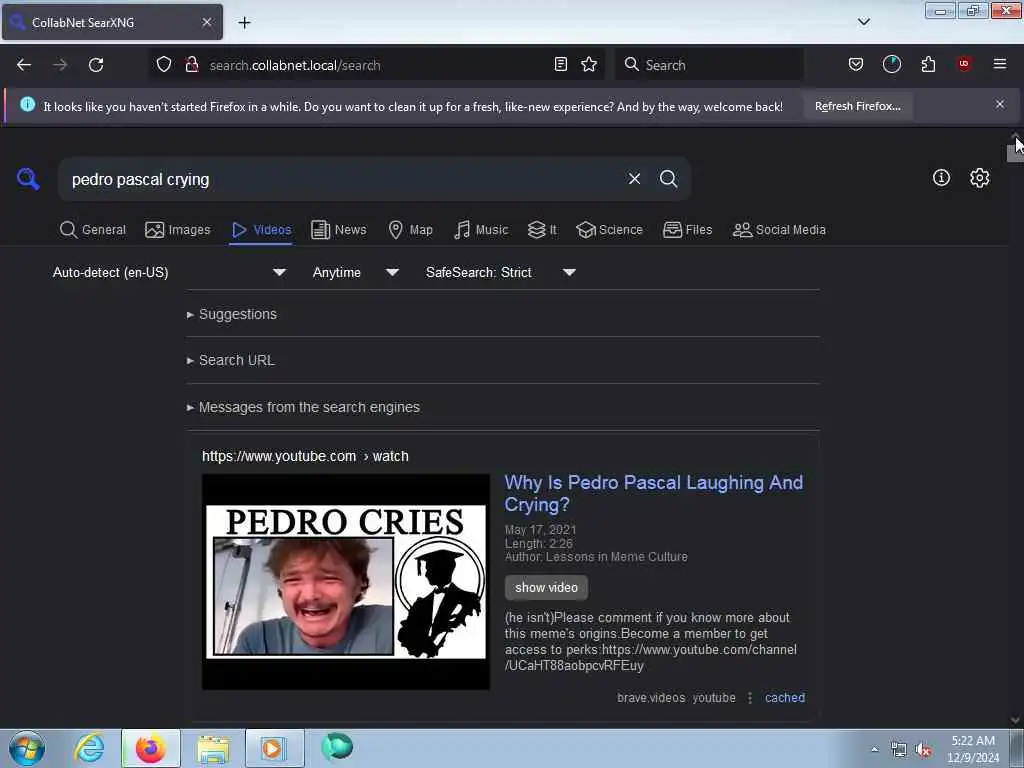1024x768 pixels.
Task: Open the Anytime time range dropdown
Action: pyautogui.click(x=355, y=272)
